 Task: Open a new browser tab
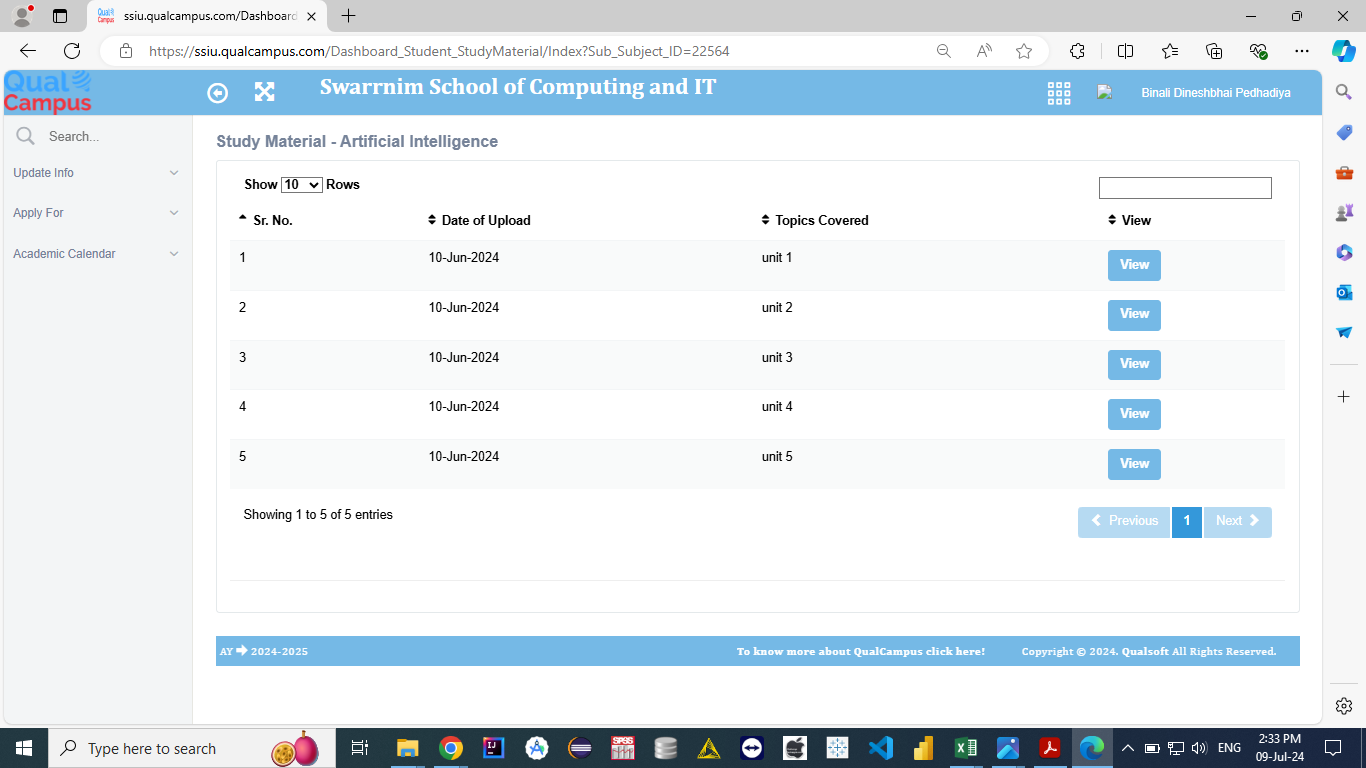coord(348,16)
